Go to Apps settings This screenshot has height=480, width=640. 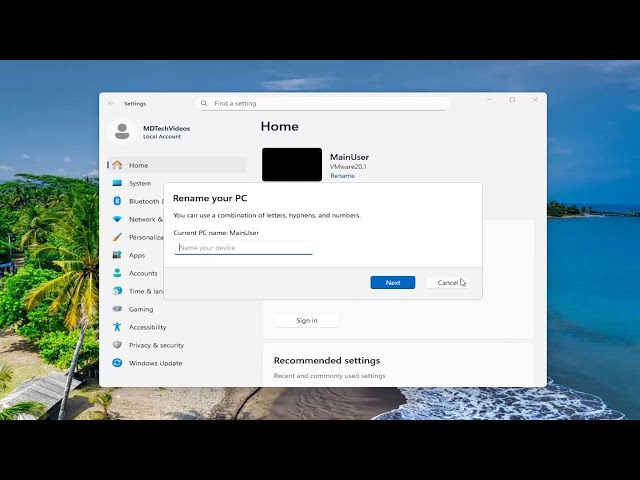[136, 255]
